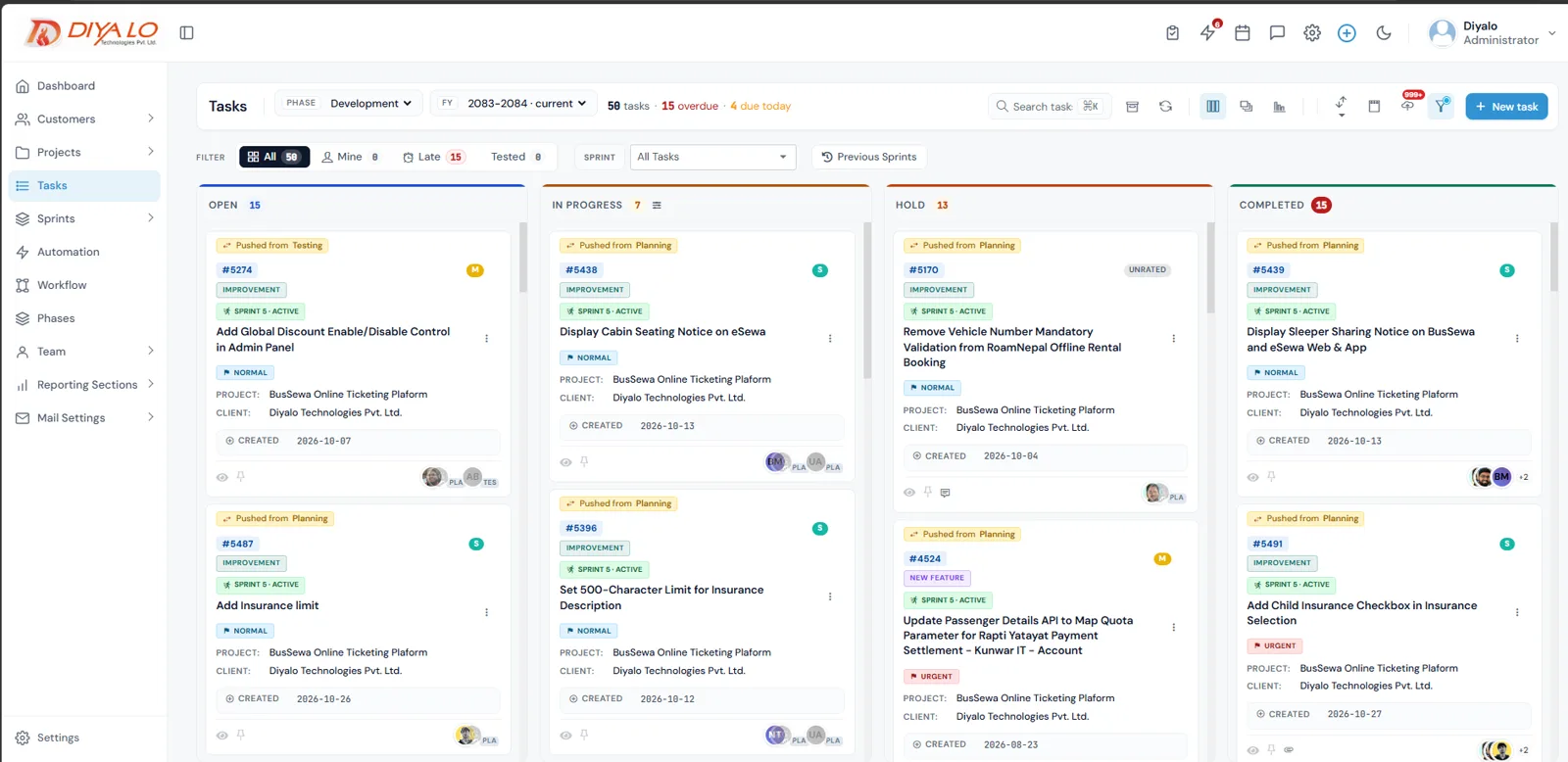Open three-dot menu on task #5438
Screen dimensions: 1568x762
tap(830, 339)
